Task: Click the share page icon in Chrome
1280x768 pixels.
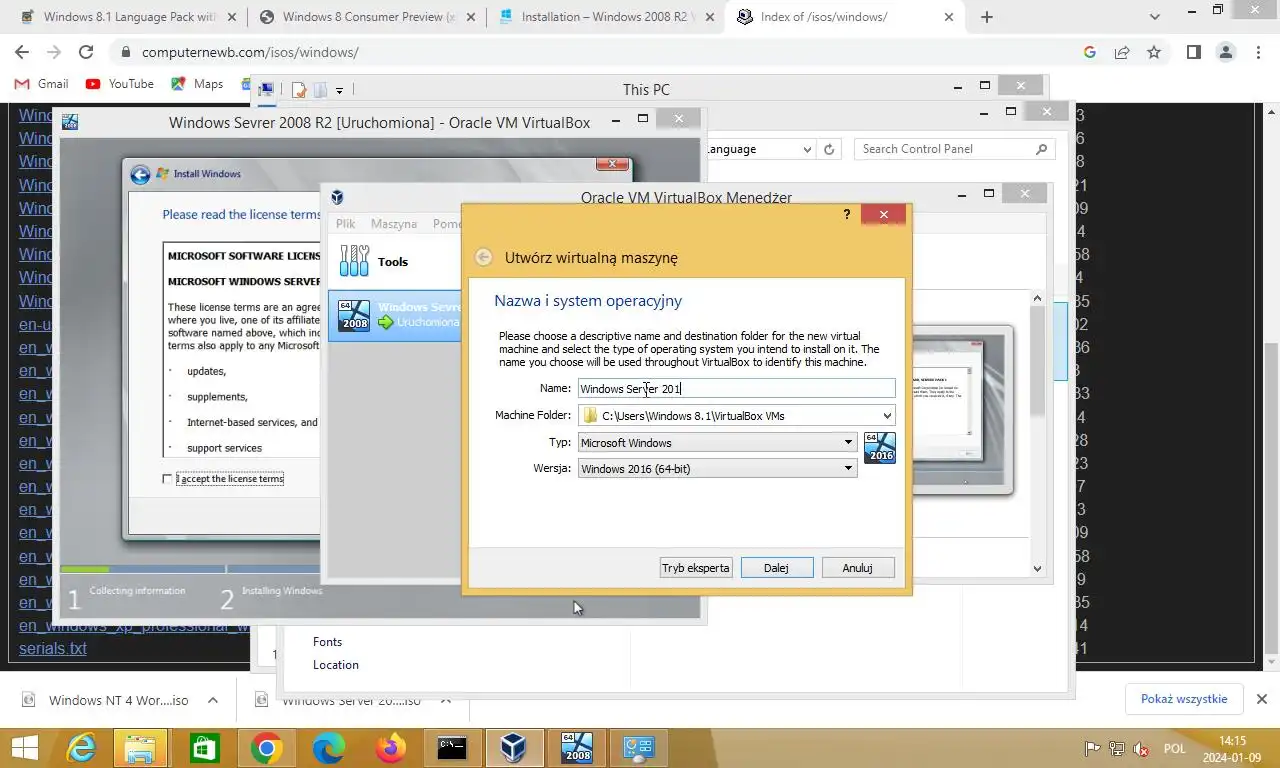Action: 1122,52
